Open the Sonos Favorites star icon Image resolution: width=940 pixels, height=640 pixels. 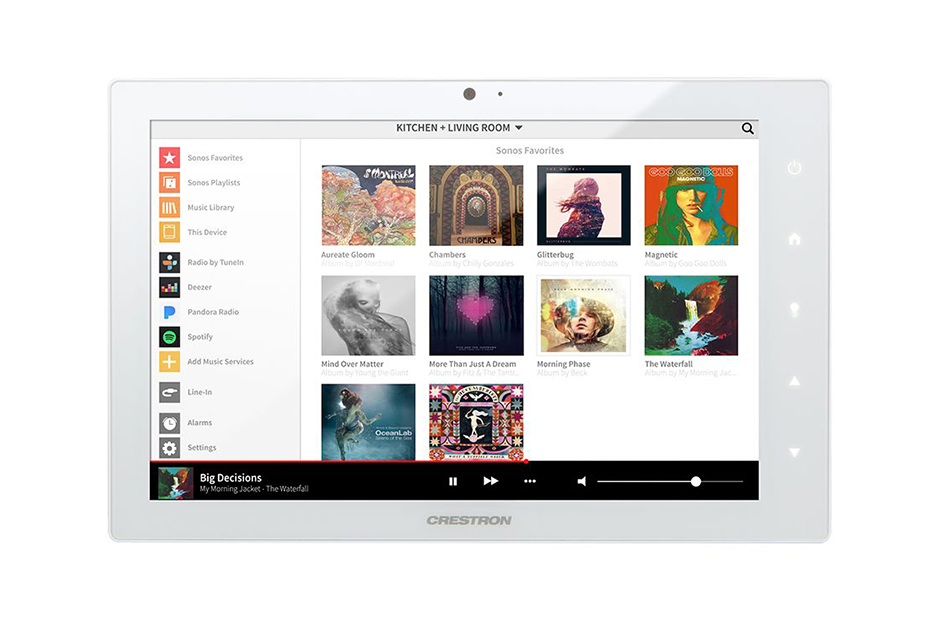pos(170,158)
